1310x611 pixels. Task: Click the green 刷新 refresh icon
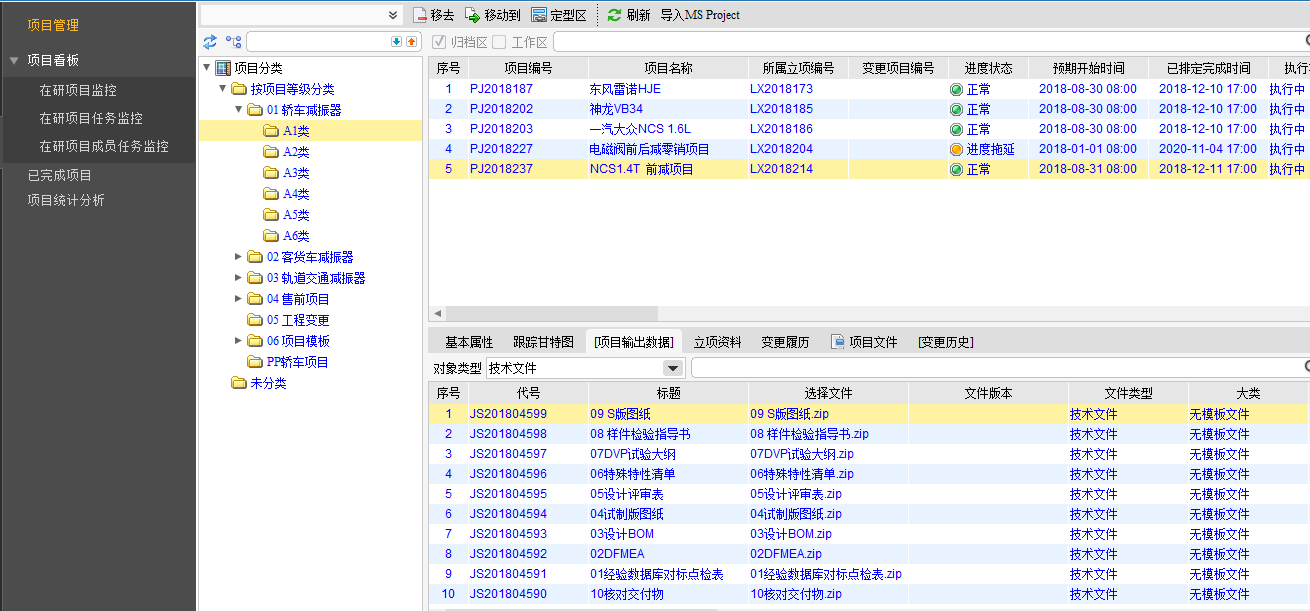click(x=614, y=15)
